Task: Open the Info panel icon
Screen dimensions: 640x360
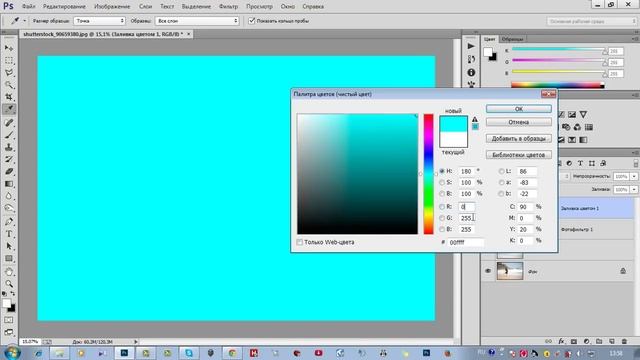Action: pos(471,72)
